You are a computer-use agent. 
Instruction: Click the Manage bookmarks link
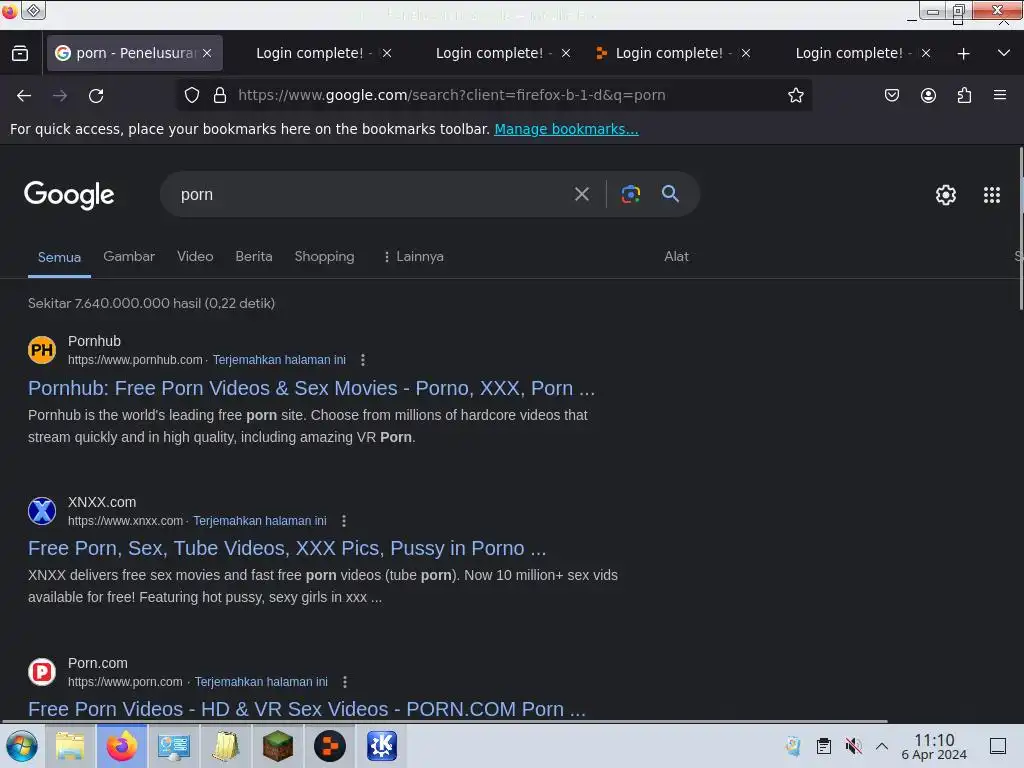566,129
